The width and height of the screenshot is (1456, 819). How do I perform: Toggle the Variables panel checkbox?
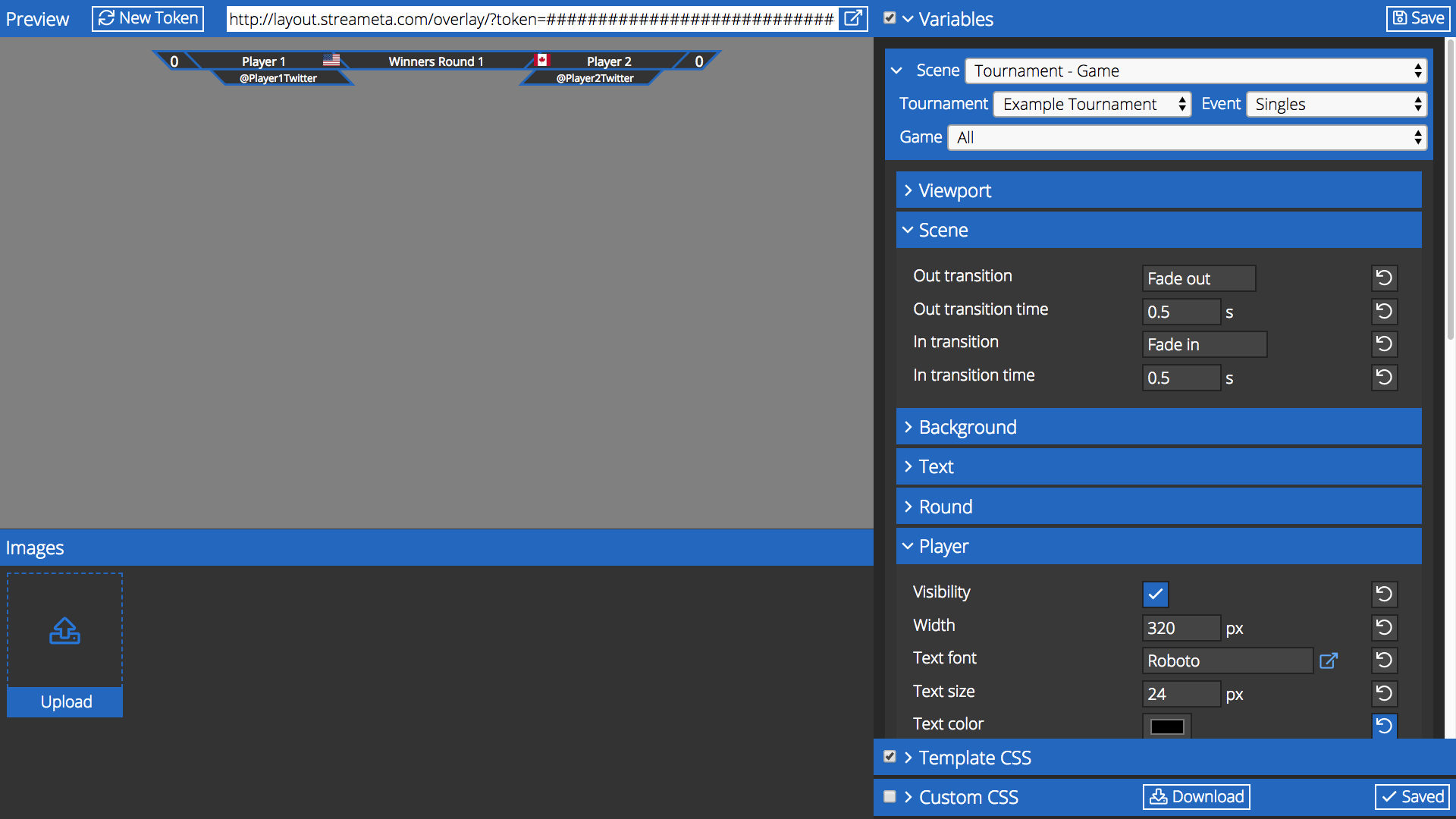[890, 18]
